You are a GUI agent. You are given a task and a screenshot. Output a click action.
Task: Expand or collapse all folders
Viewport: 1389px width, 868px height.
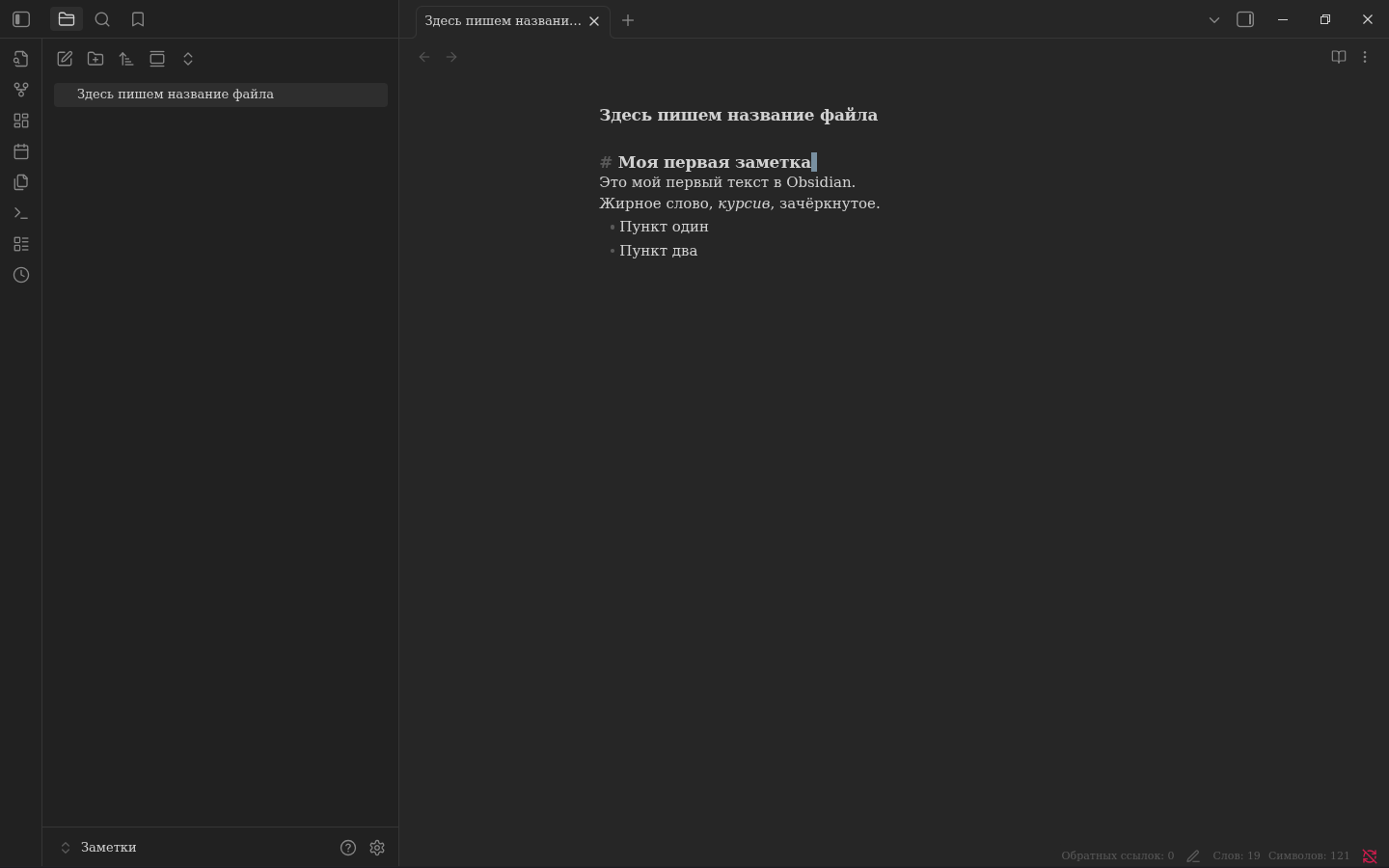coord(188,59)
